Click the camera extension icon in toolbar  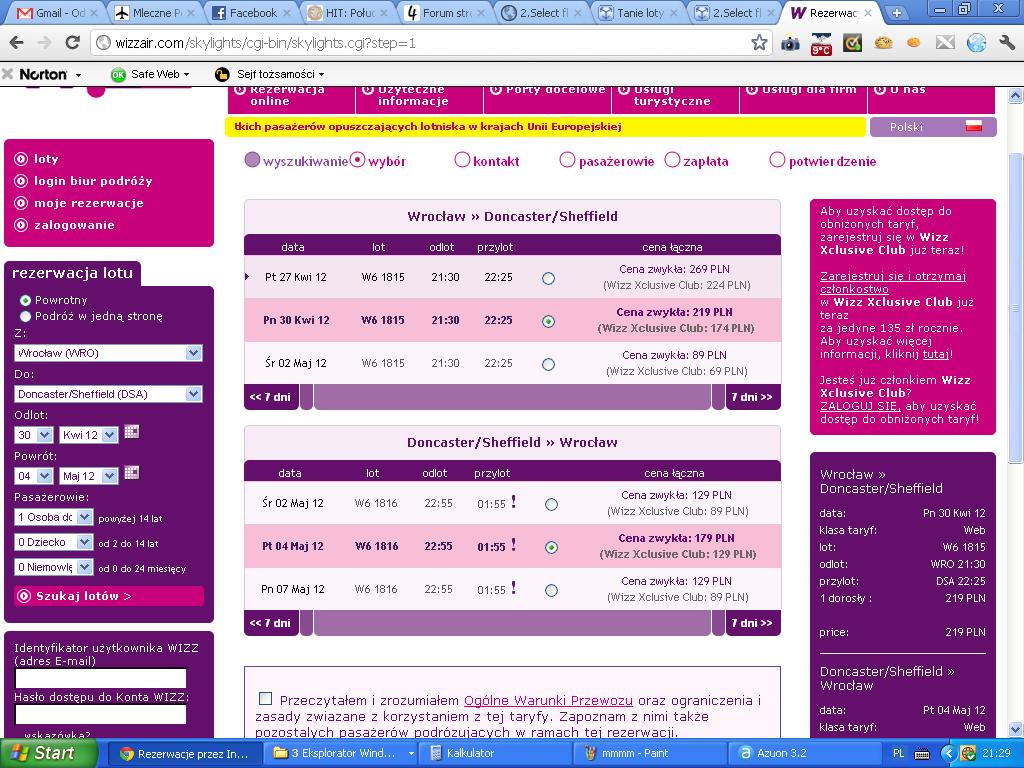(x=790, y=43)
